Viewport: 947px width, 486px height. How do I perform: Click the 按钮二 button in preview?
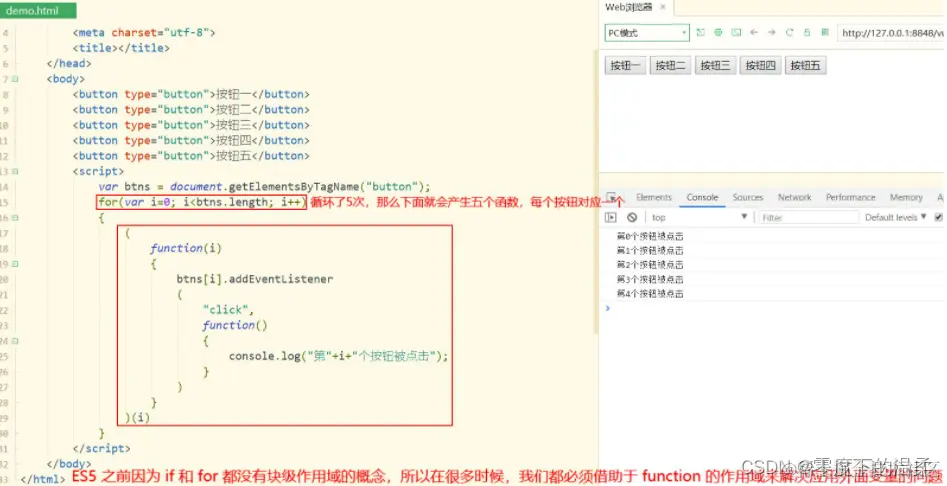670,65
